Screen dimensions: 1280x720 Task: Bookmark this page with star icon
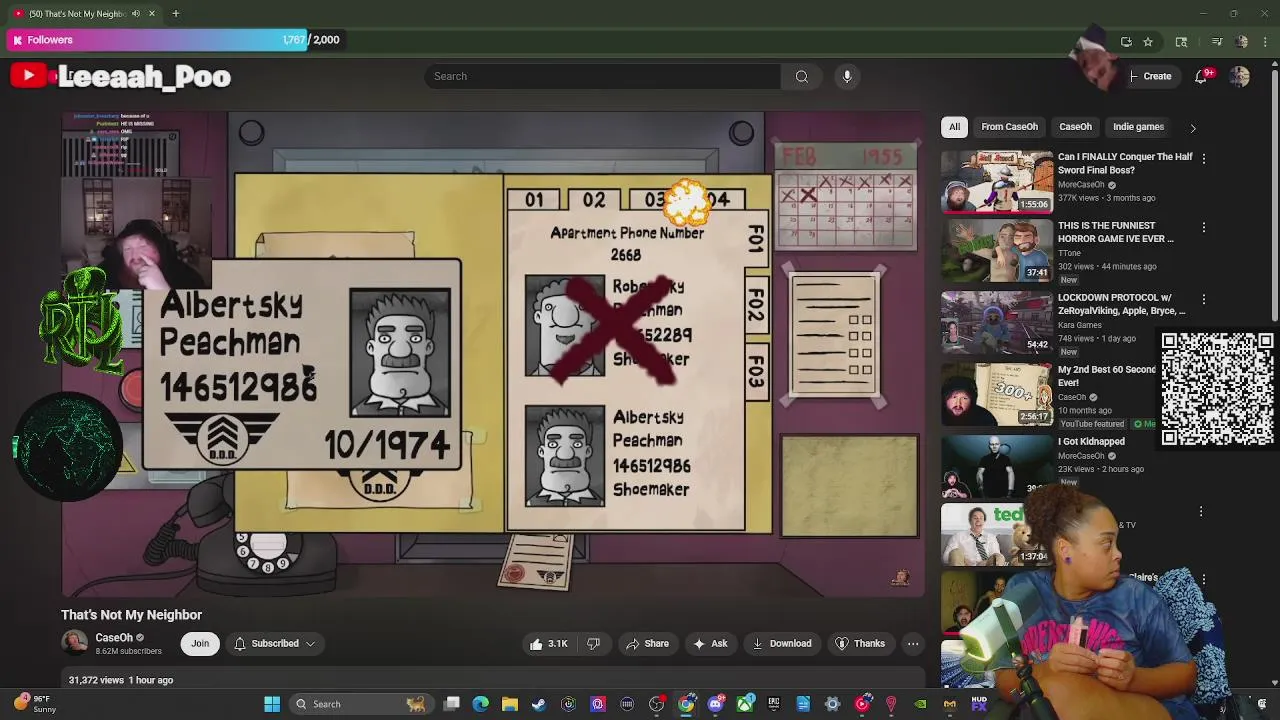coord(1148,41)
